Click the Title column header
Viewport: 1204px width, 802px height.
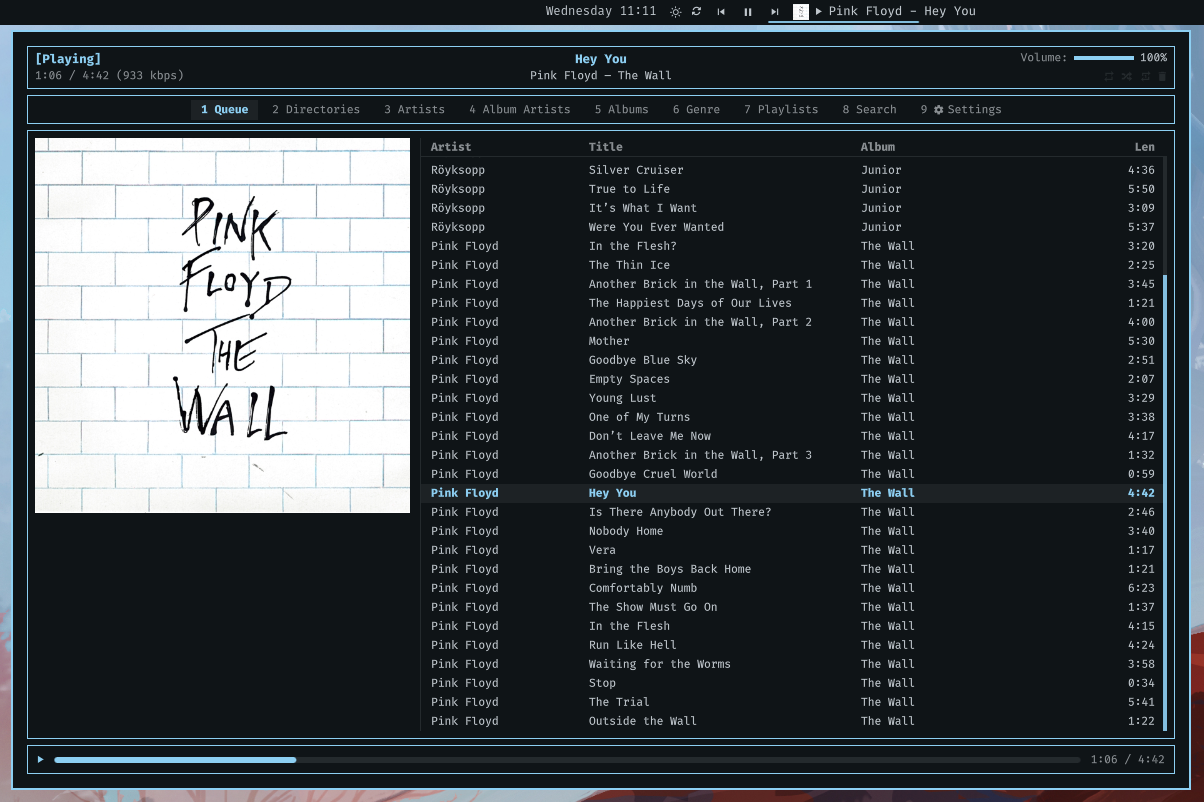606,147
